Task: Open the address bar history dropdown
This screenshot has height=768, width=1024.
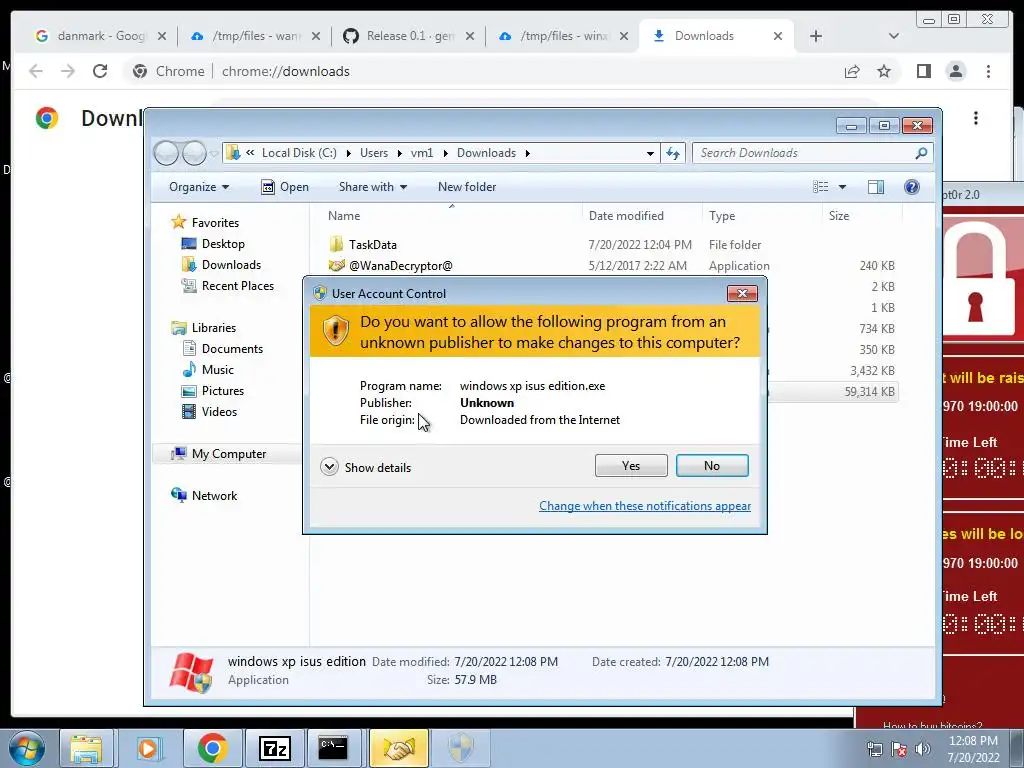Action: coord(650,153)
